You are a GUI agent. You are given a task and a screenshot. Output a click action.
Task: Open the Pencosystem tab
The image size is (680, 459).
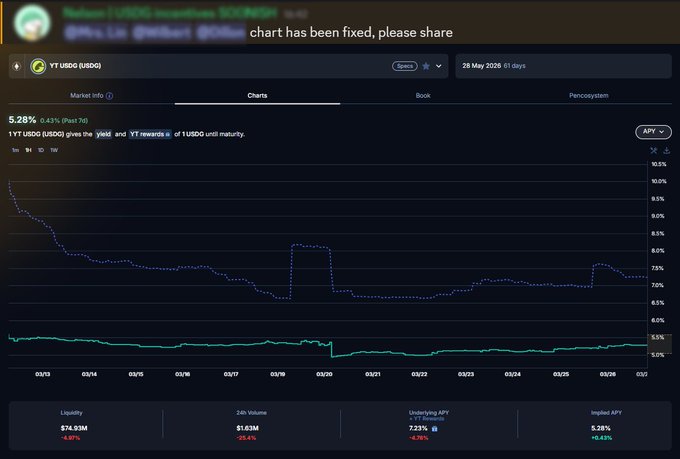tap(587, 96)
